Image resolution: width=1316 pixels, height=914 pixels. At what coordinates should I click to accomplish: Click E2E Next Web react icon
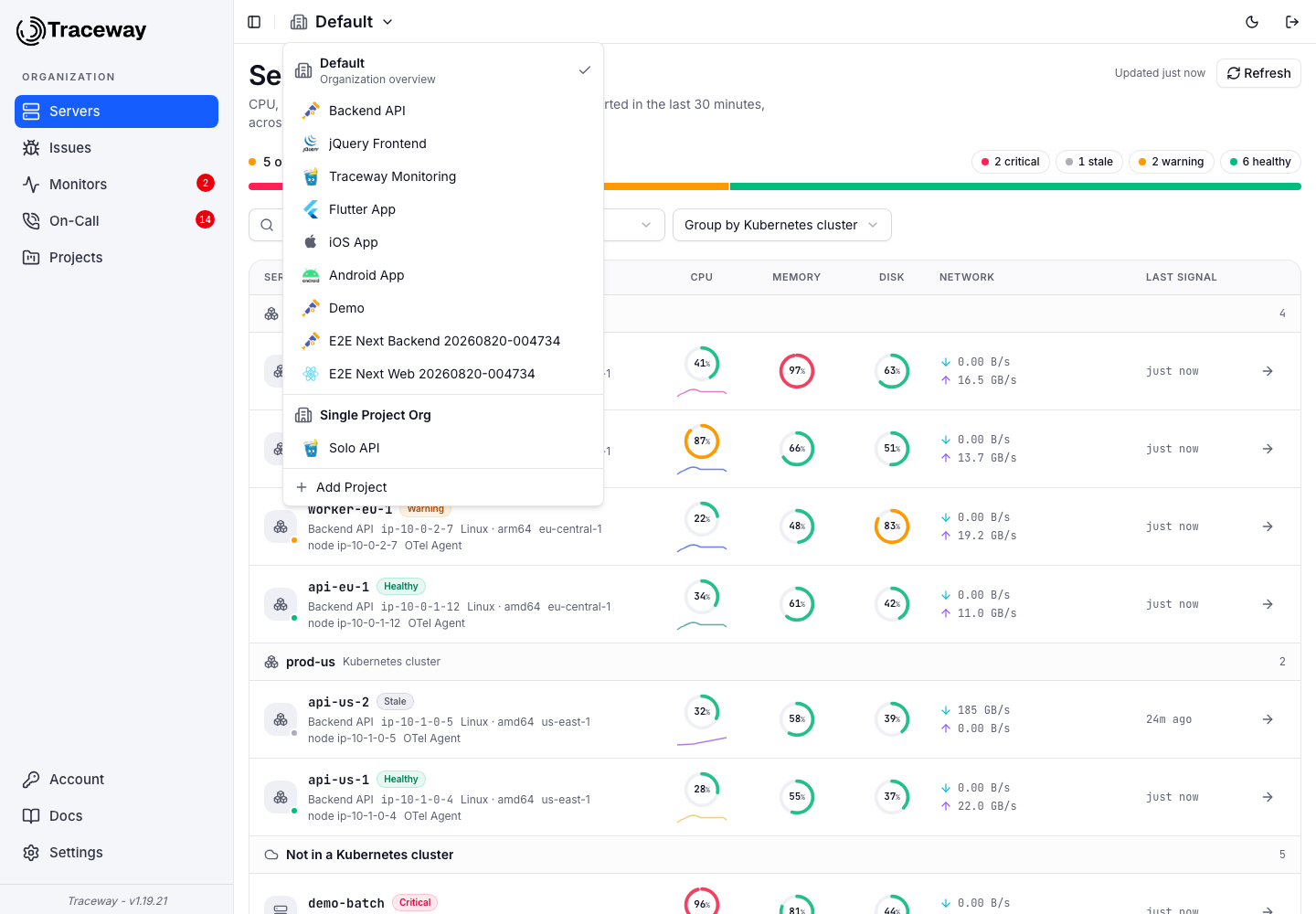[x=311, y=374]
